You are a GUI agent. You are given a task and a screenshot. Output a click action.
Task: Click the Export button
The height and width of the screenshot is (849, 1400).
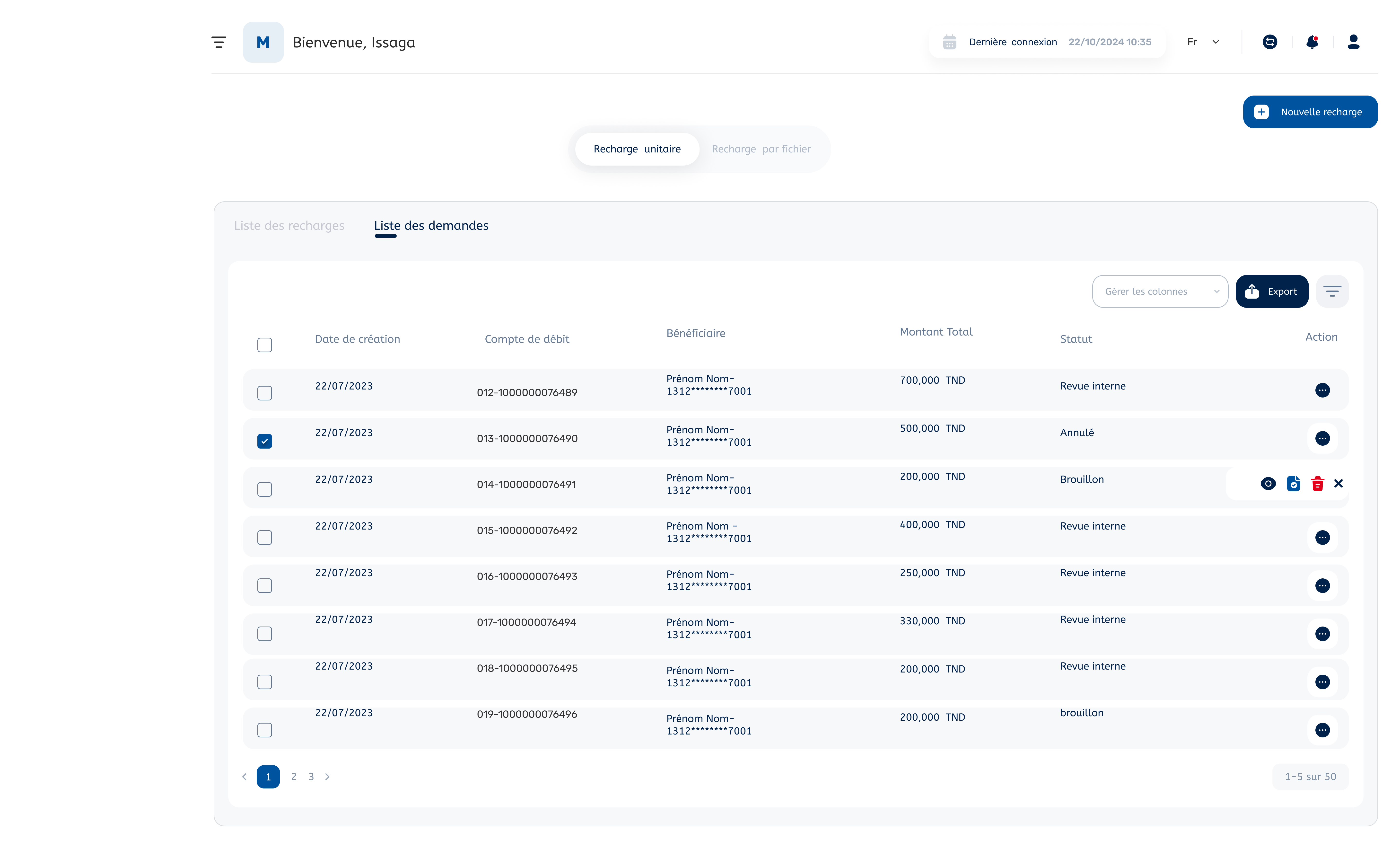1272,292
